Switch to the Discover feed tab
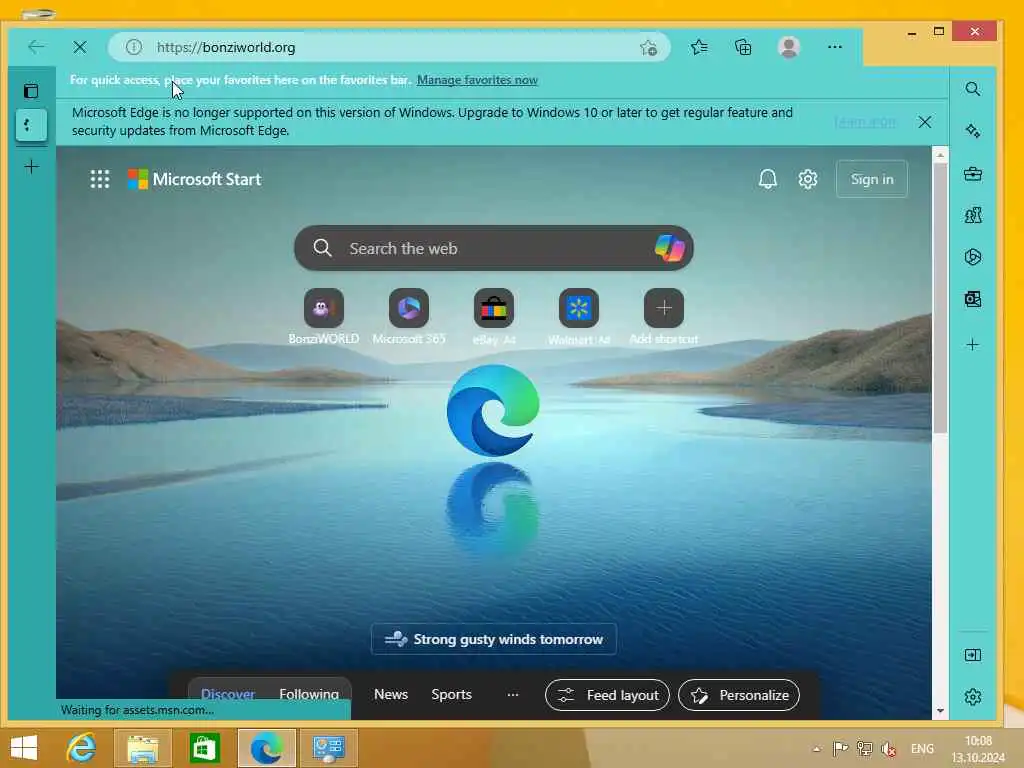Screen dimensions: 1024x768 228,694
